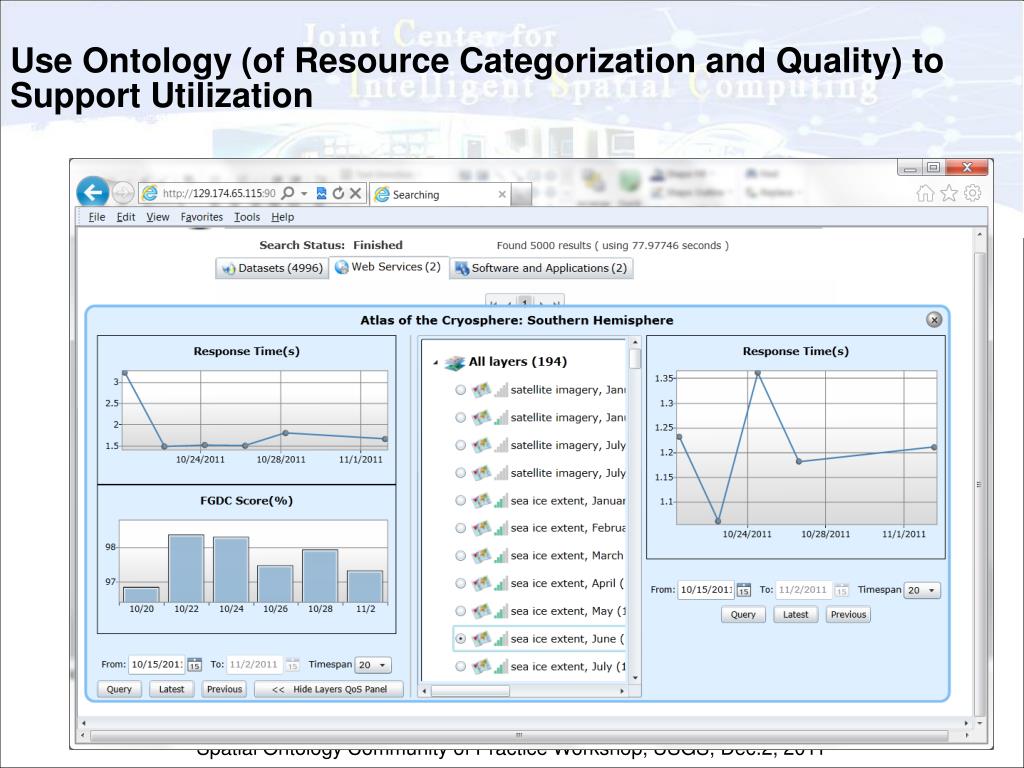
Task: Collapse the All layers (194) tree node
Action: click(436, 362)
